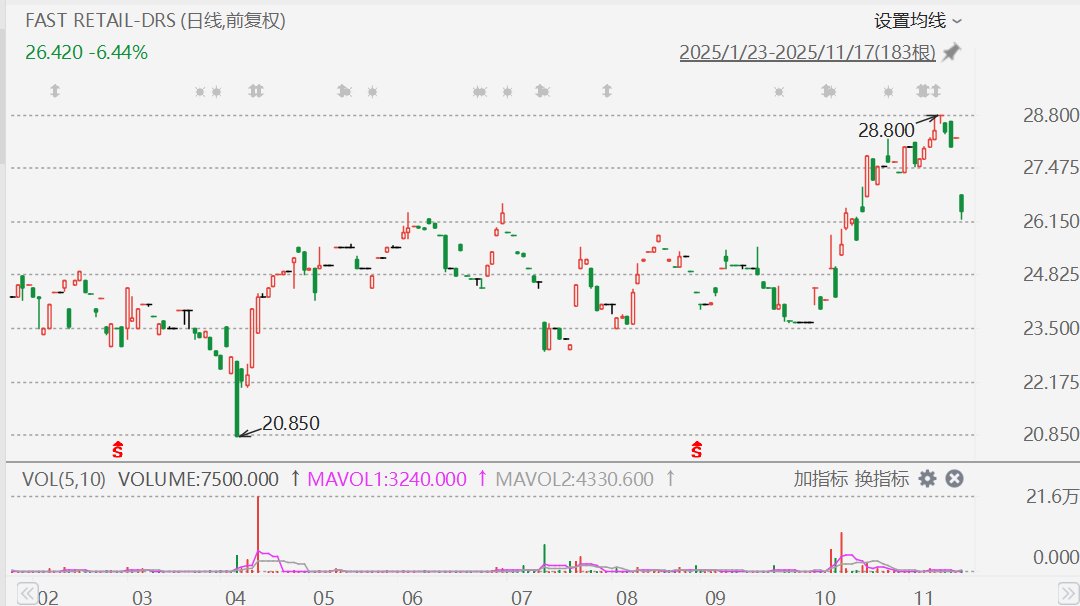Click the FAST RETAIL-DRS (日线,前复权) chart title
The image size is (1080, 606).
coord(155,21)
